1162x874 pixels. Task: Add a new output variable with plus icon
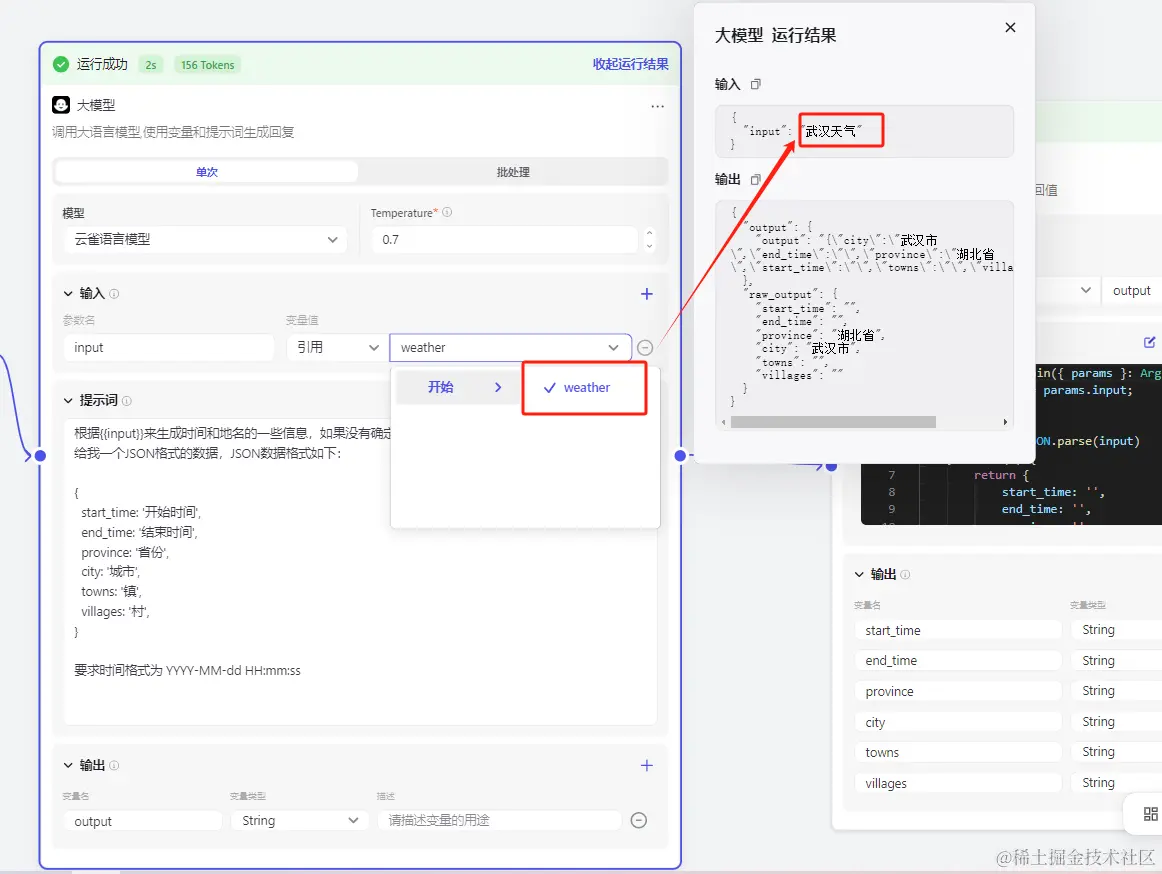click(646, 765)
